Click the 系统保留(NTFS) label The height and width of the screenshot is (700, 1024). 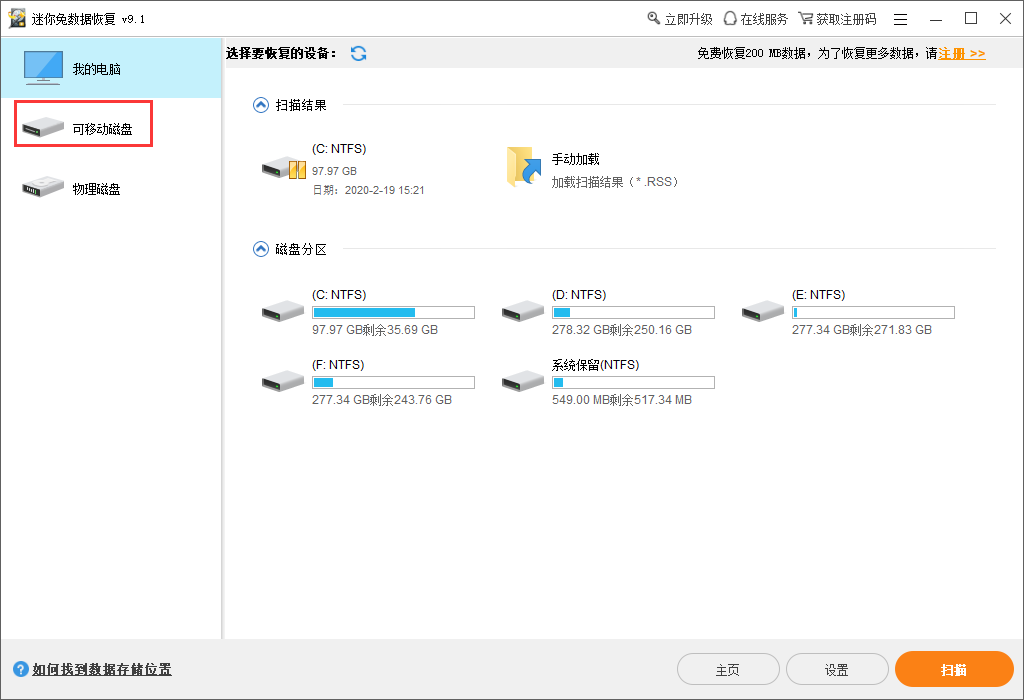coord(596,365)
